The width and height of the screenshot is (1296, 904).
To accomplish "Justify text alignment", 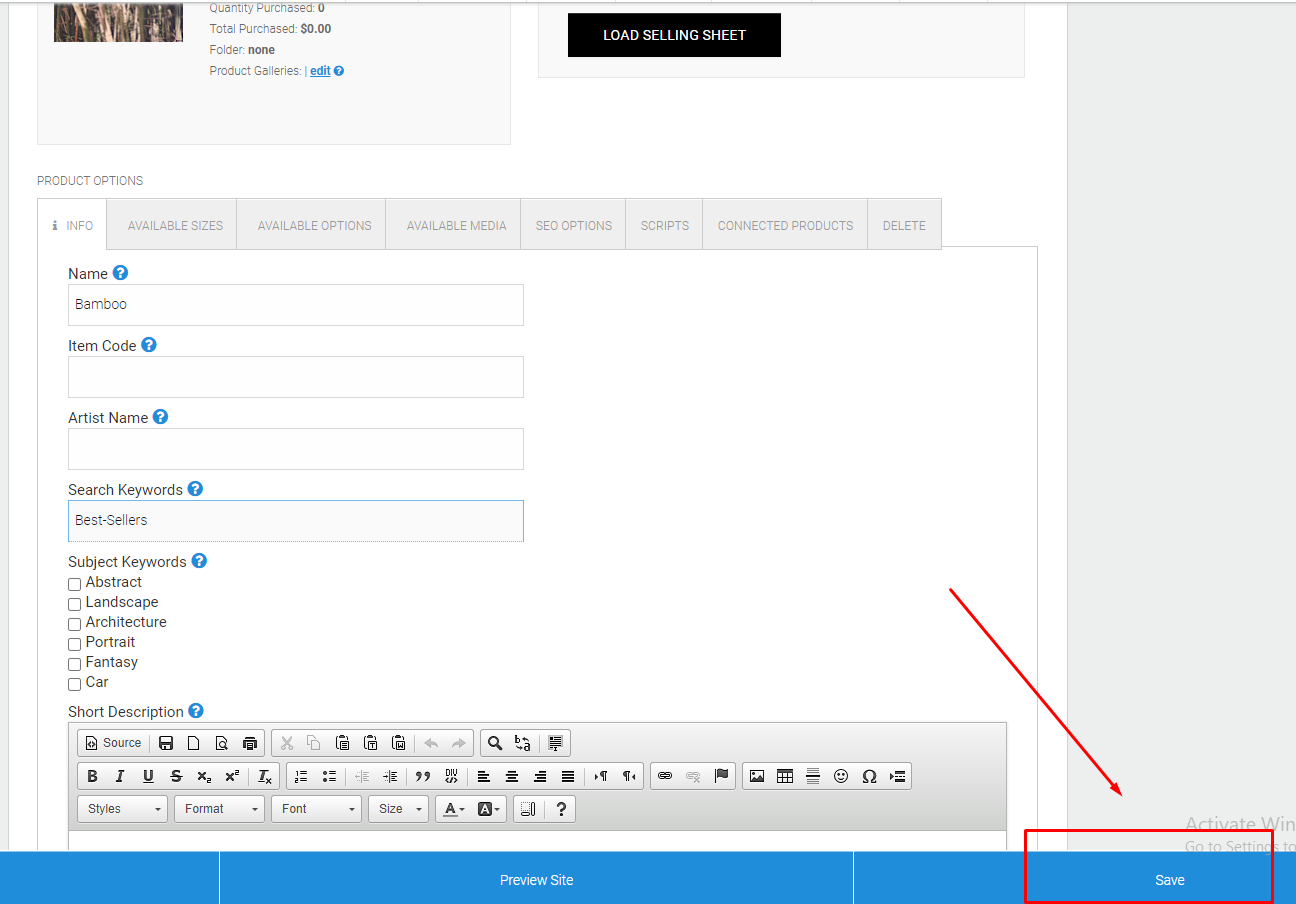I will [568, 776].
